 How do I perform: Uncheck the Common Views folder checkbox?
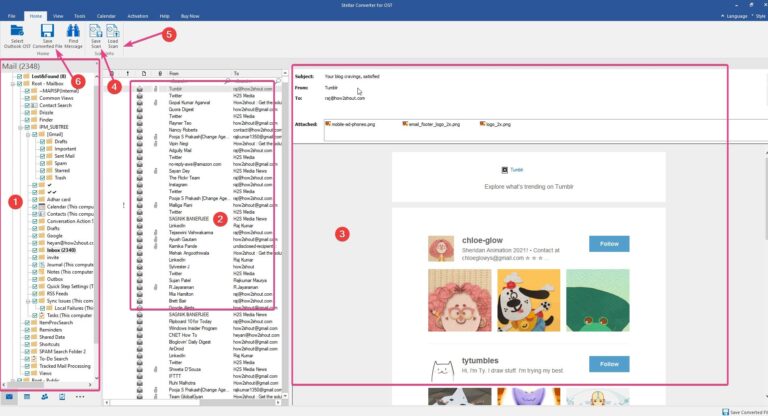point(27,98)
